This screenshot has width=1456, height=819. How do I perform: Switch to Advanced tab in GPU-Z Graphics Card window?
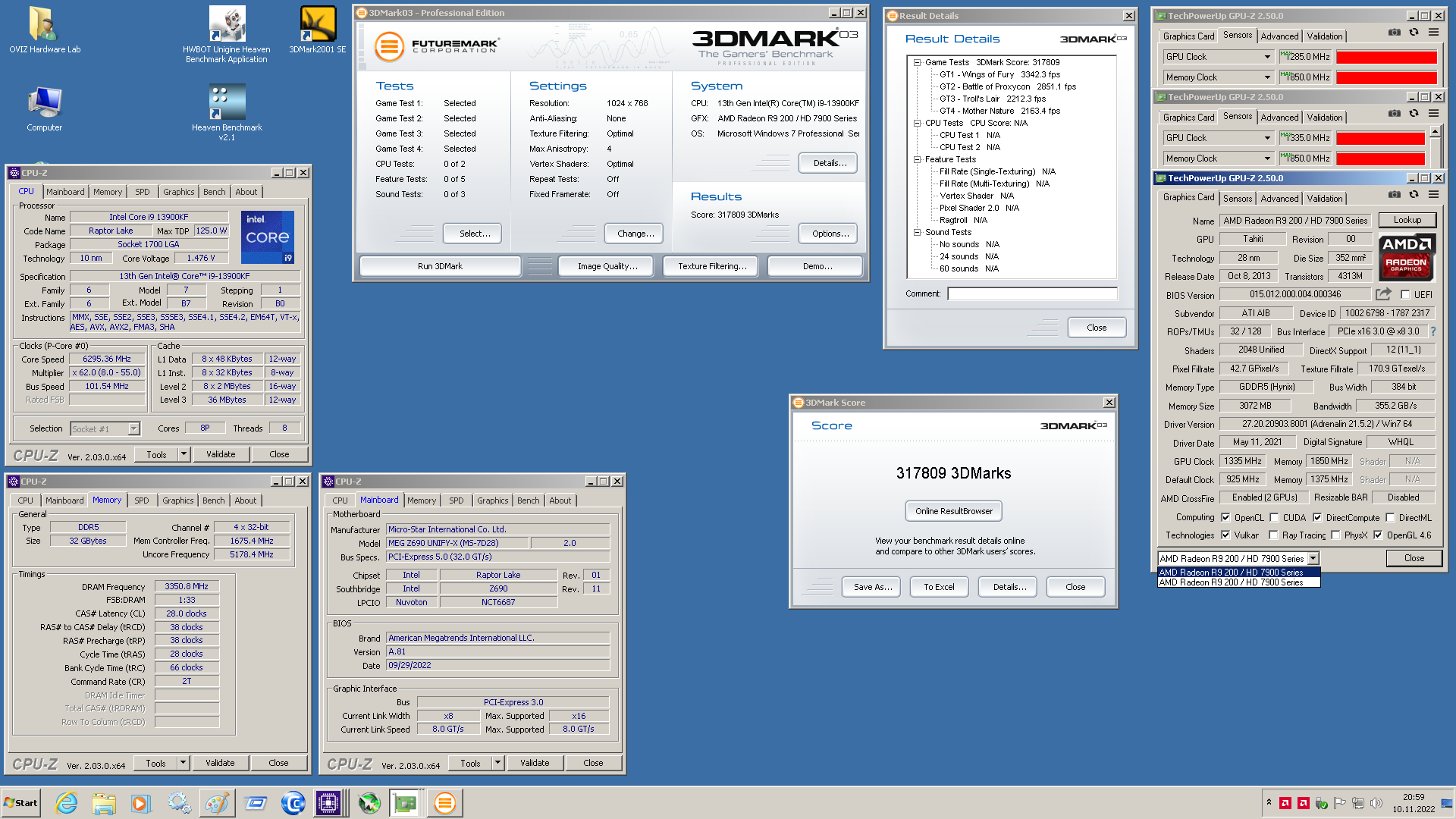[x=1279, y=198]
